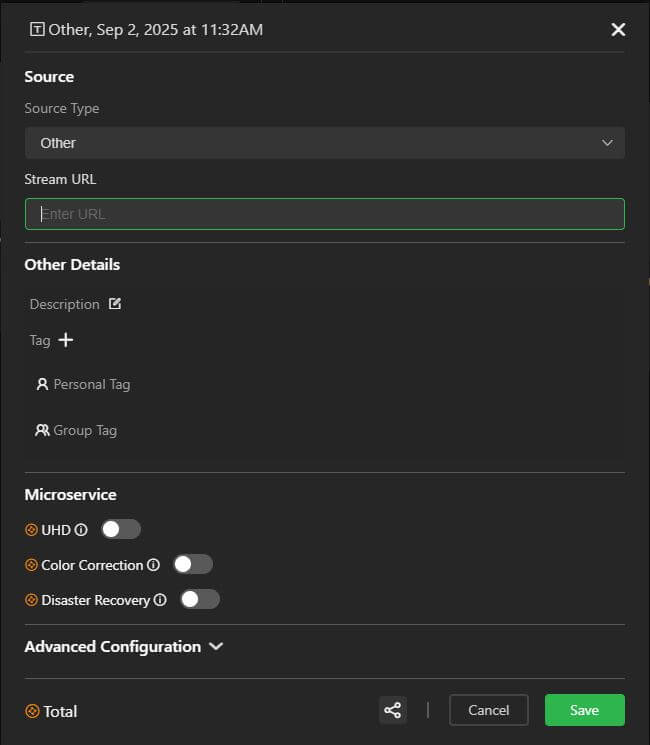Click the UHD info icon
650x745 pixels.
click(x=81, y=530)
